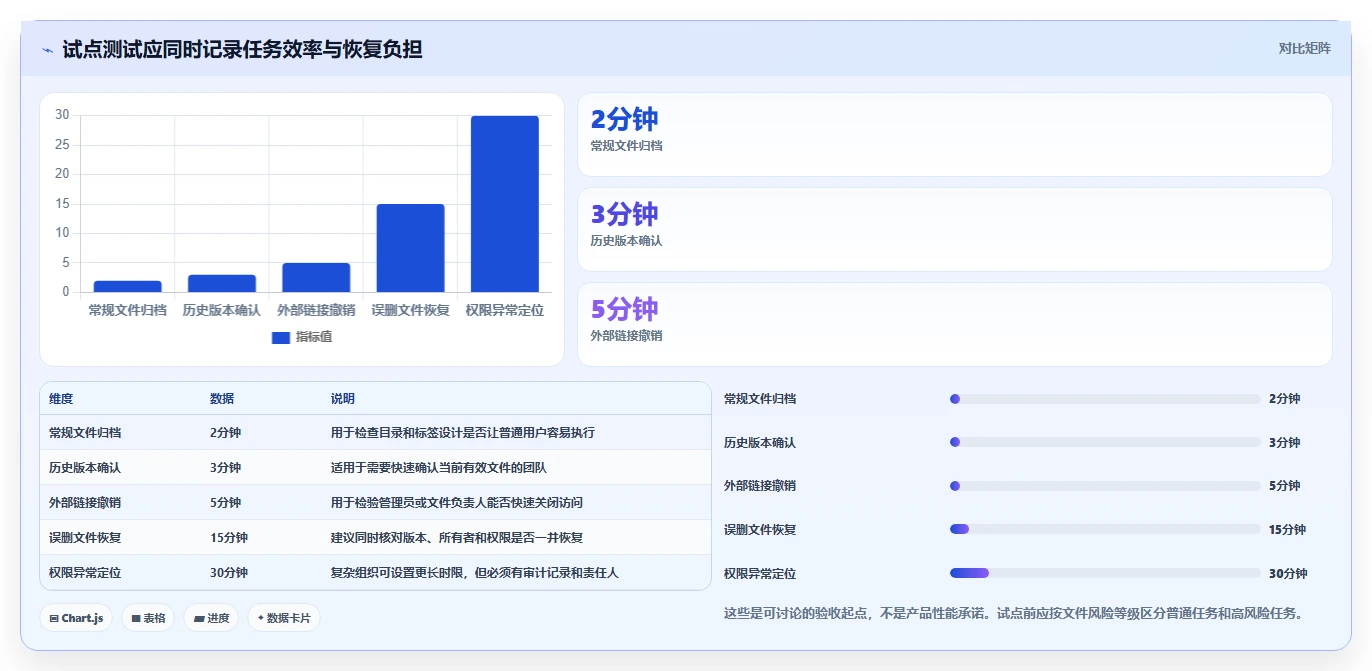Click the 数据 column header in the table
Screen dimensions: 1372x671
point(222,398)
